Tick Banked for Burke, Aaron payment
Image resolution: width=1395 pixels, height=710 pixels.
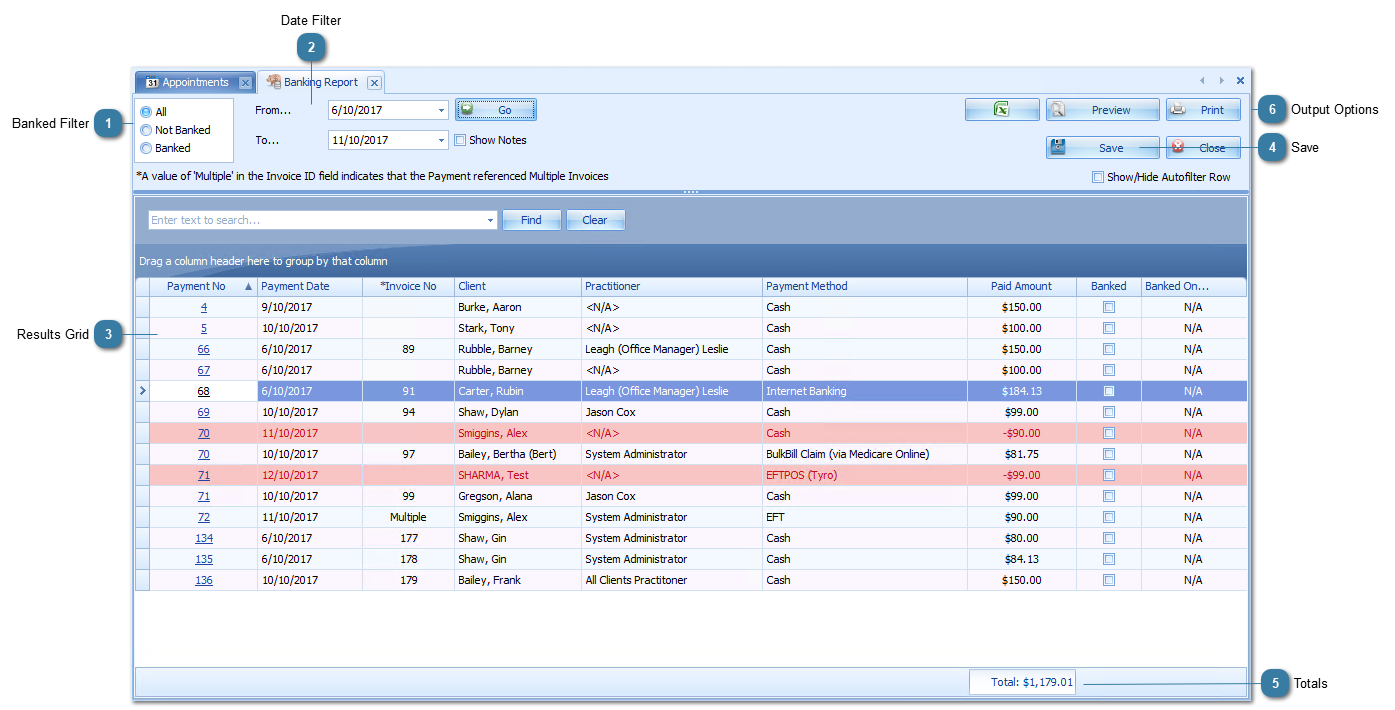click(x=1109, y=307)
